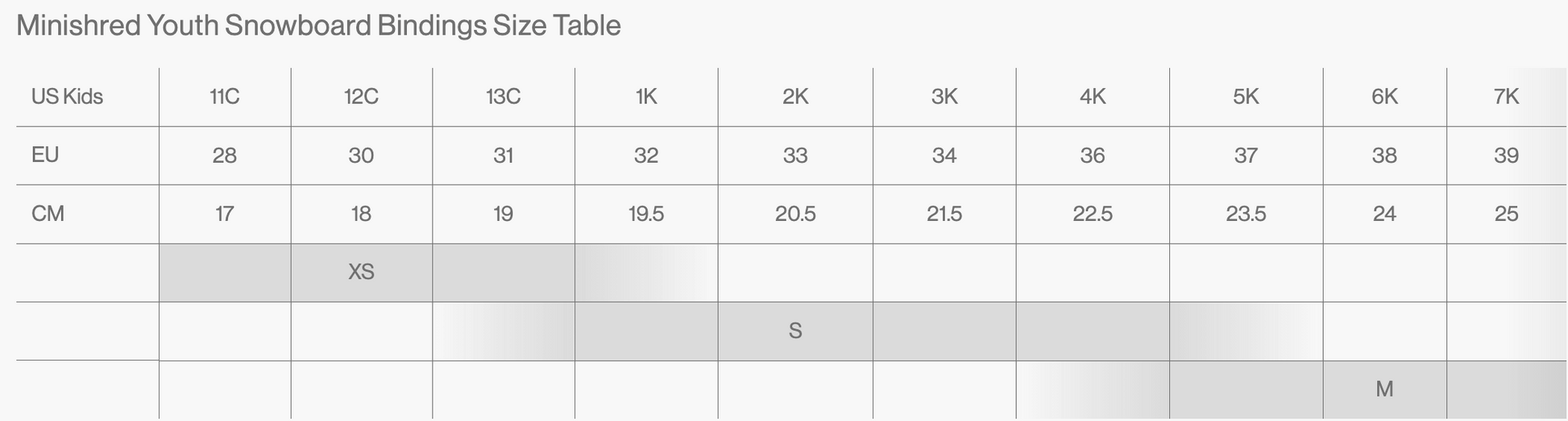Click the 21.5 CM cell
The image size is (1568, 421).
coord(944,215)
